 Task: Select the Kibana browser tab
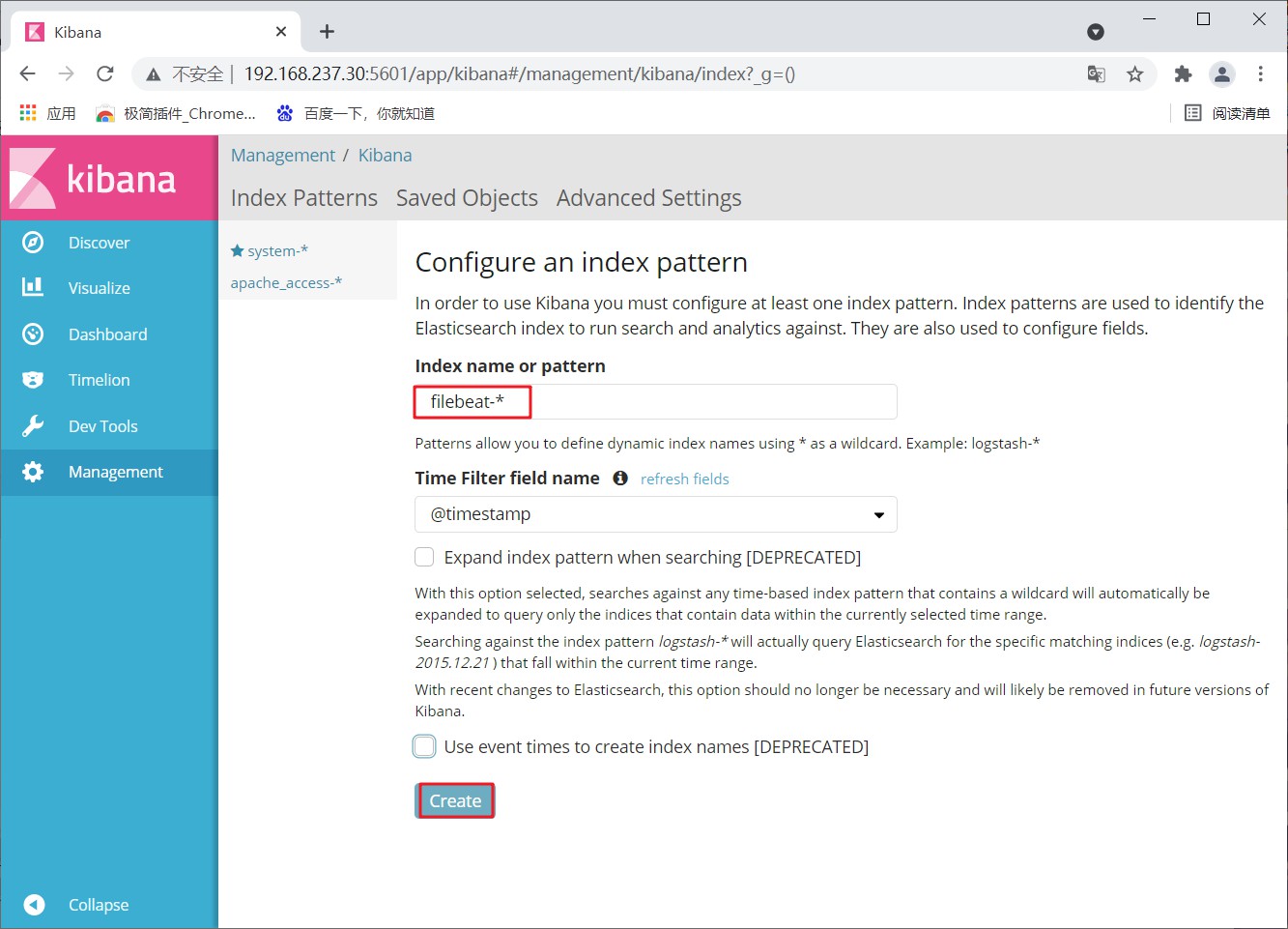click(155, 32)
